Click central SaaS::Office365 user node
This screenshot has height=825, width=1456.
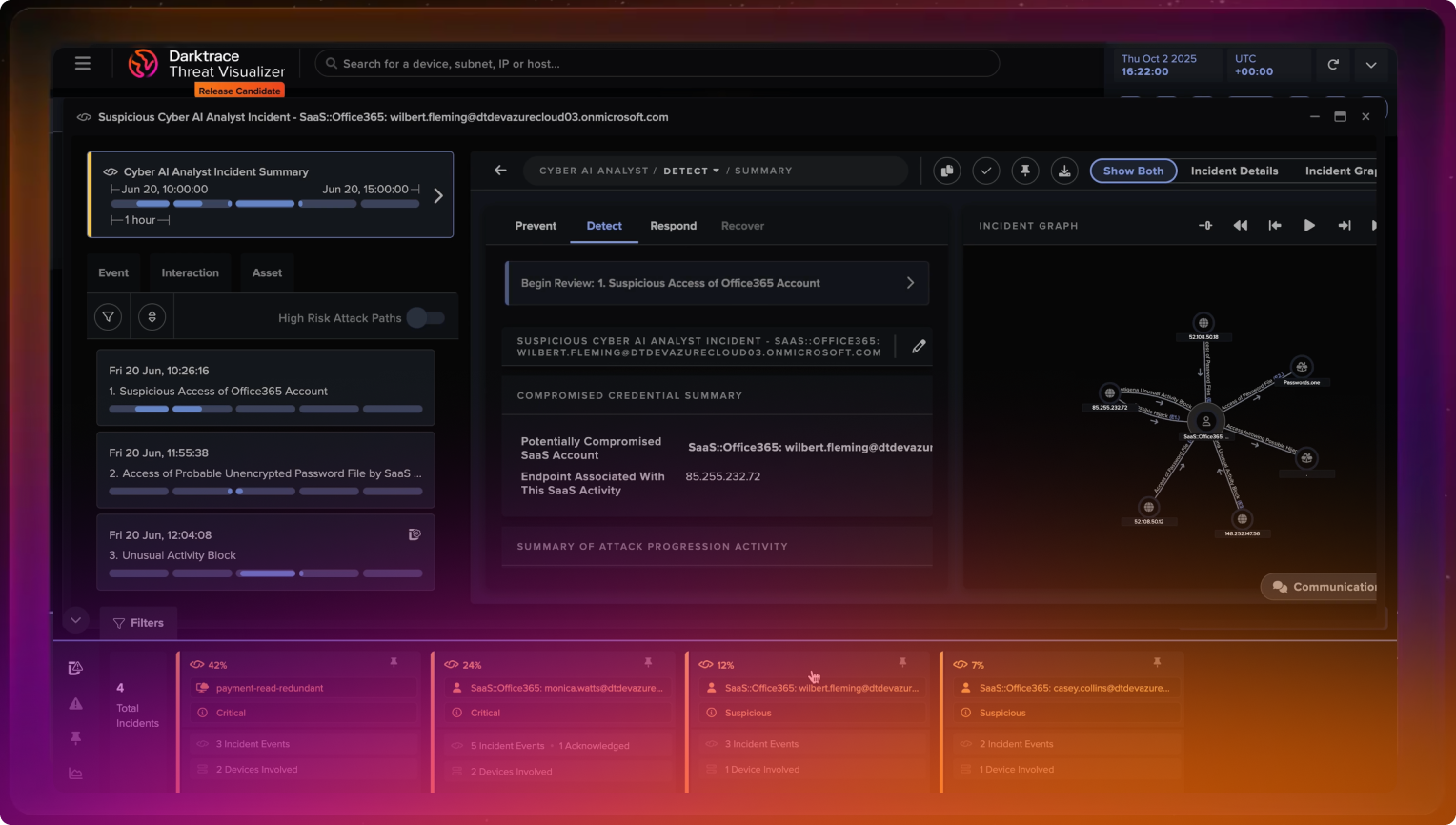tap(1205, 420)
